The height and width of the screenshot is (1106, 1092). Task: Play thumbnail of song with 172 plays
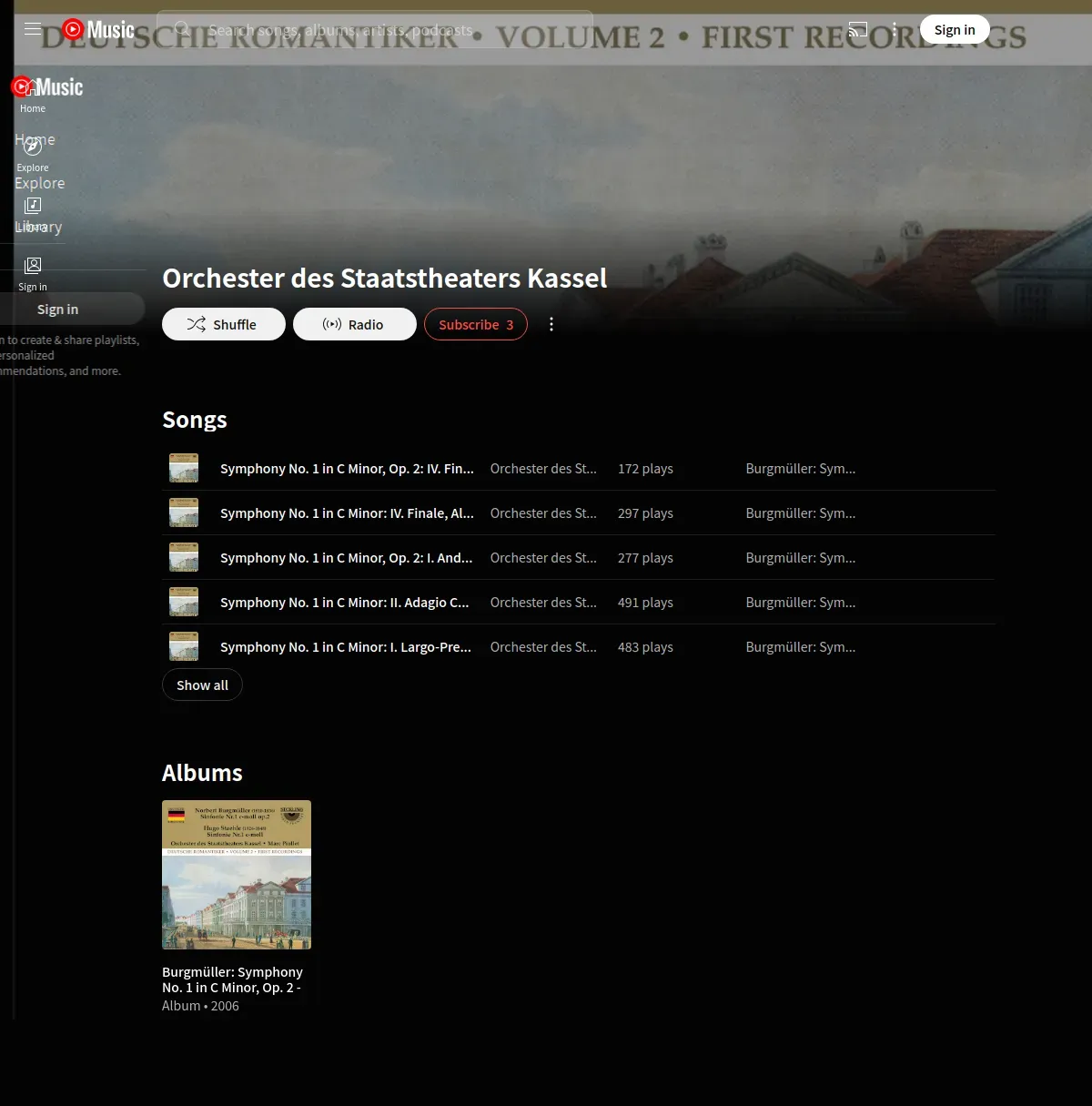click(184, 468)
